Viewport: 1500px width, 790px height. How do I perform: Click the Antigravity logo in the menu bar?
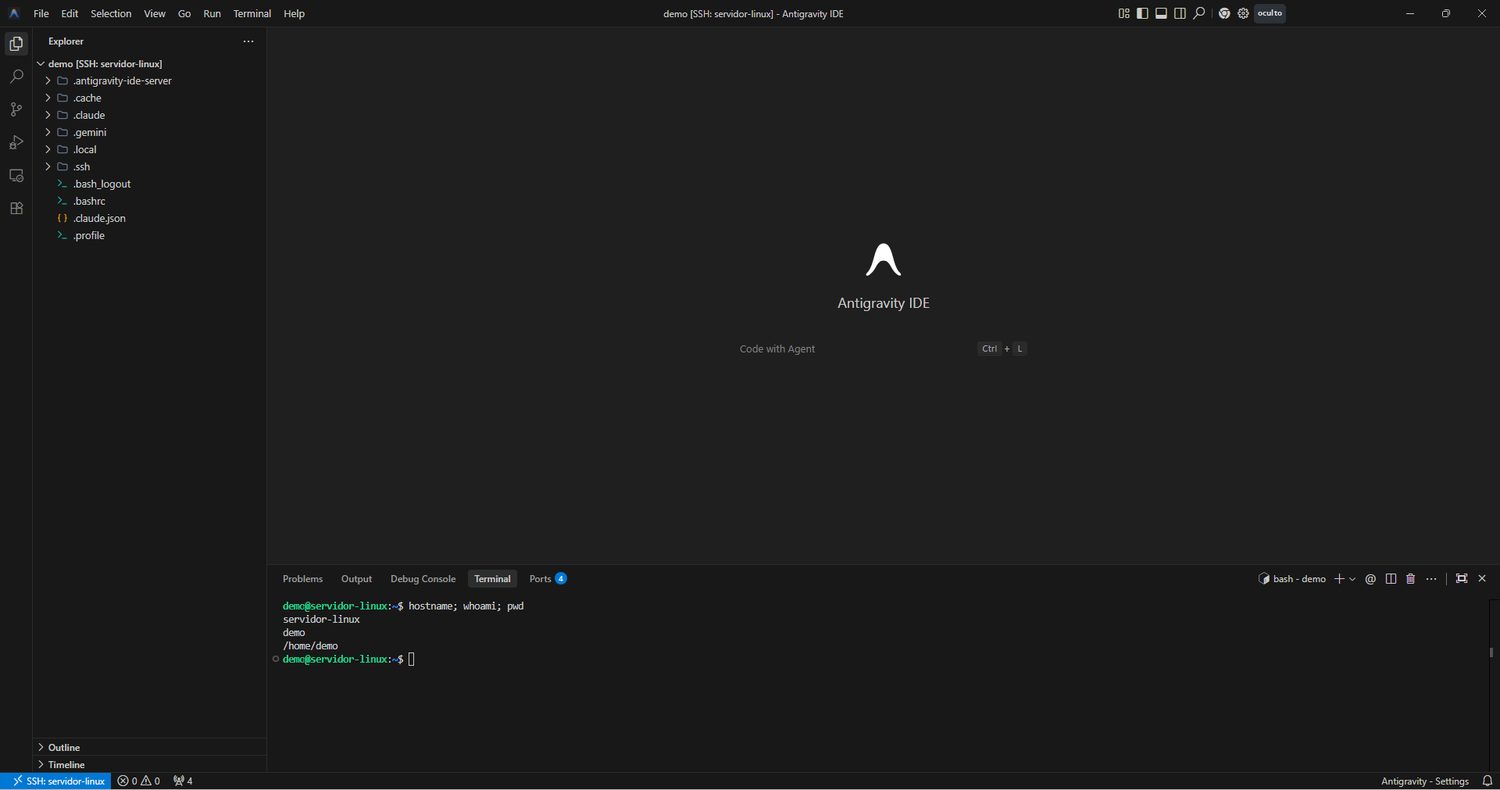click(x=14, y=14)
